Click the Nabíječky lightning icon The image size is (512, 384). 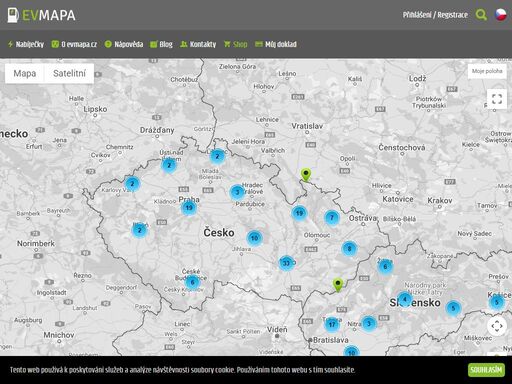click(x=10, y=44)
